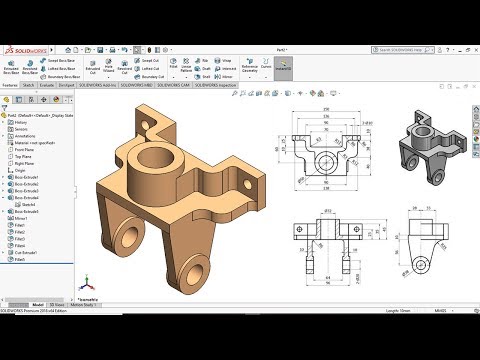Start the Revolved Cut tool
Image resolution: width=480 pixels, height=360 pixels.
click(x=124, y=67)
